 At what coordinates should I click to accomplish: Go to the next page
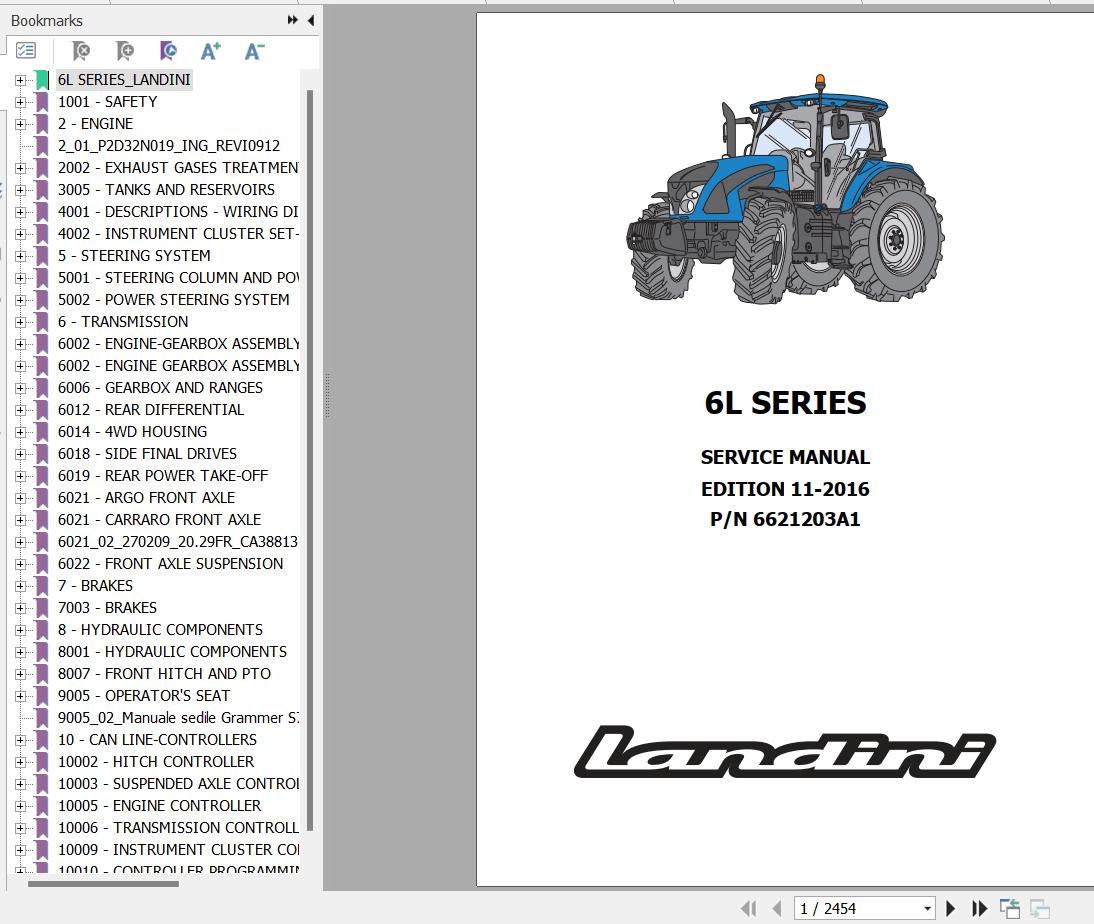(x=950, y=908)
